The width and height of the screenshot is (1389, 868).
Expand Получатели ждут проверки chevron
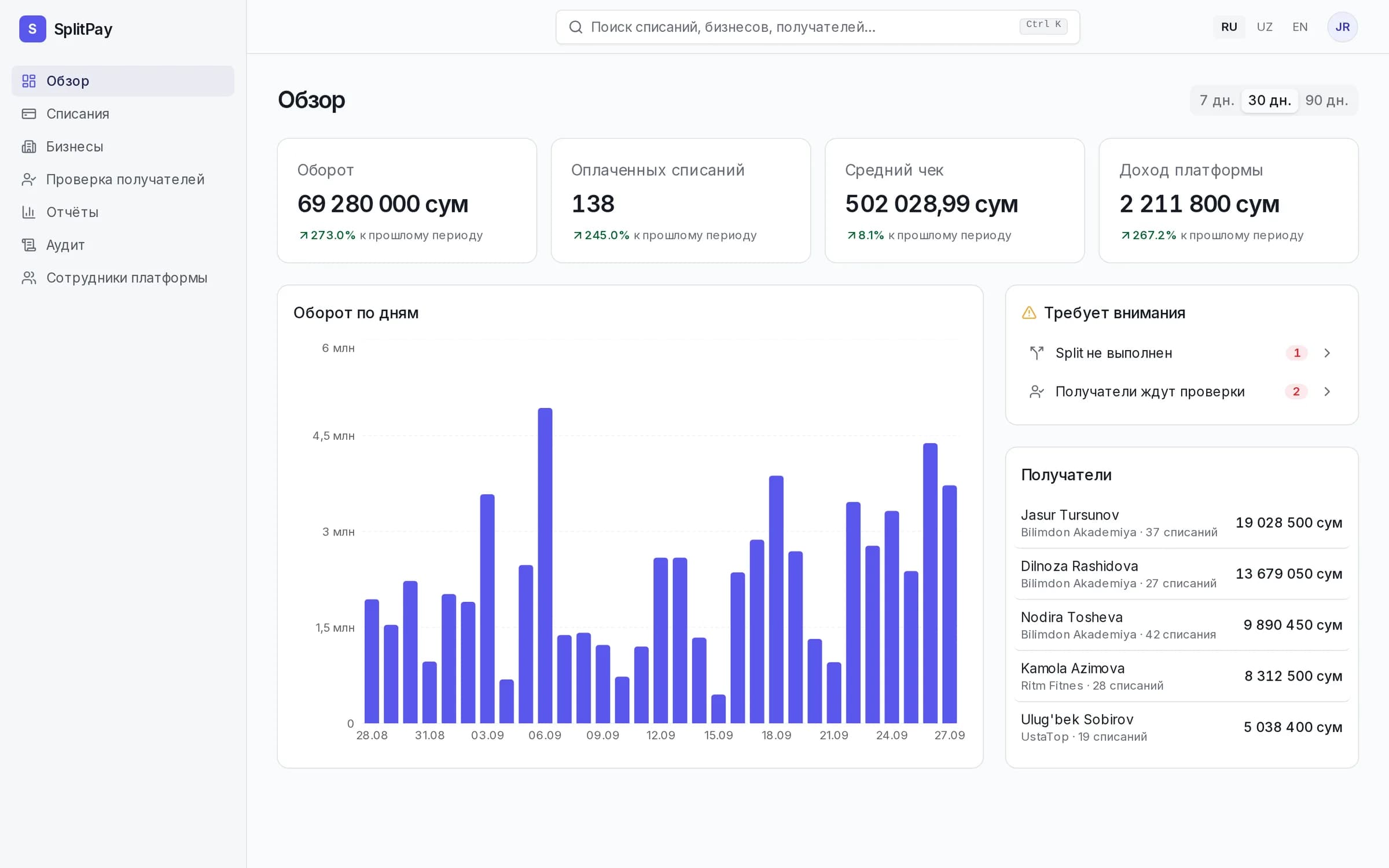click(x=1327, y=392)
